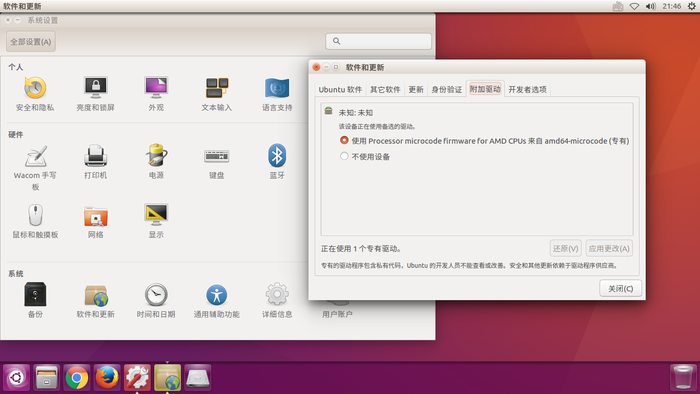
Task: Open Network (网络) settings icon
Action: [x=96, y=216]
